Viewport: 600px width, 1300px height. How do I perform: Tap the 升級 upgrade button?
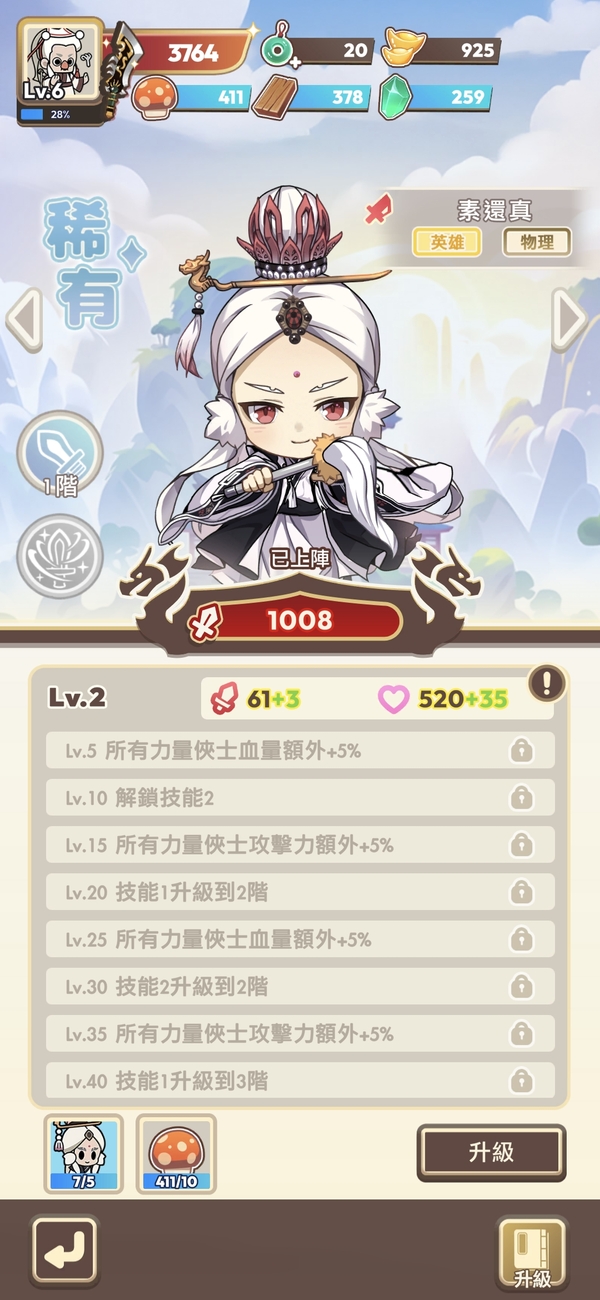[491, 1152]
